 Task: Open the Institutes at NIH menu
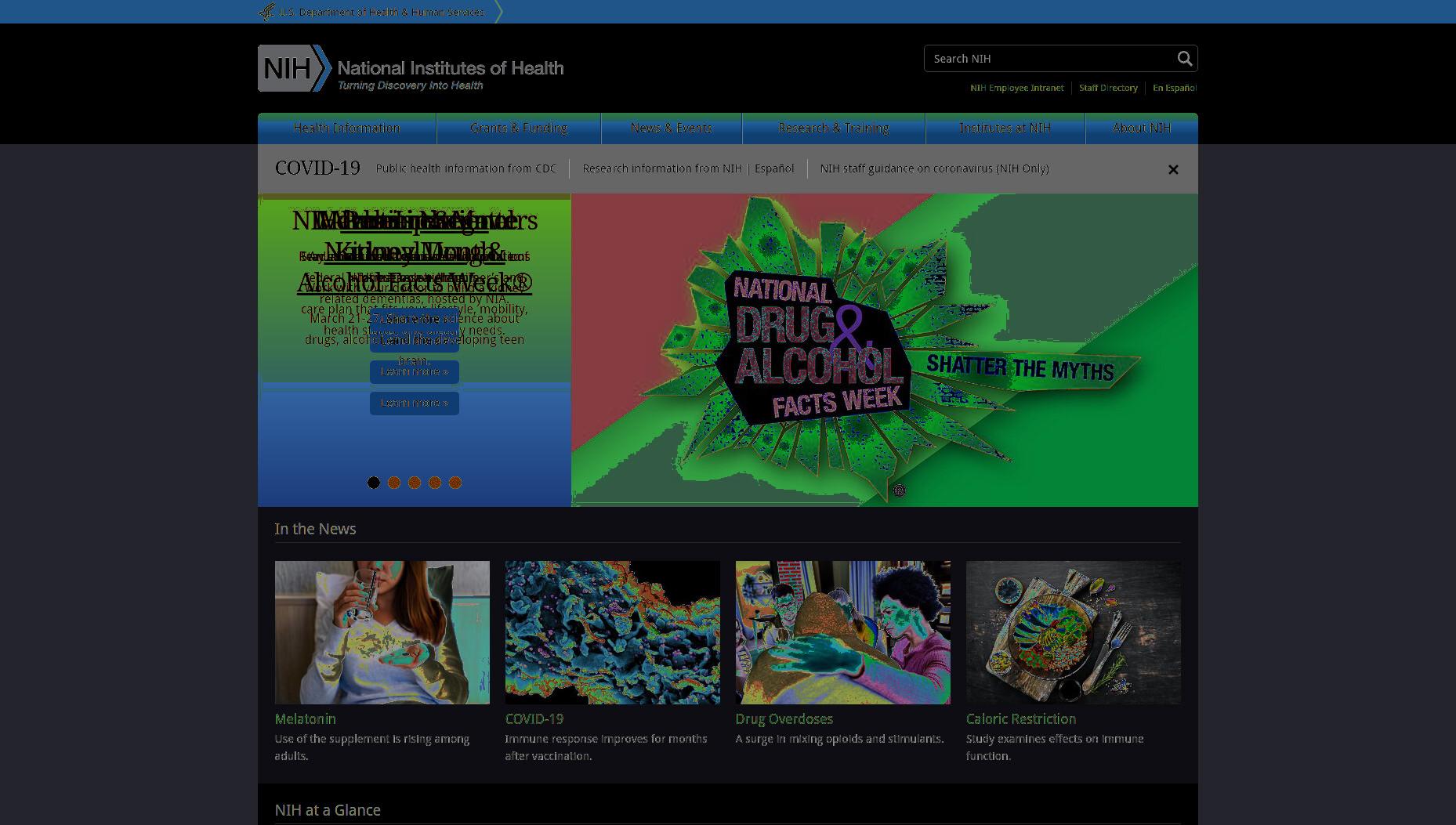click(1005, 128)
